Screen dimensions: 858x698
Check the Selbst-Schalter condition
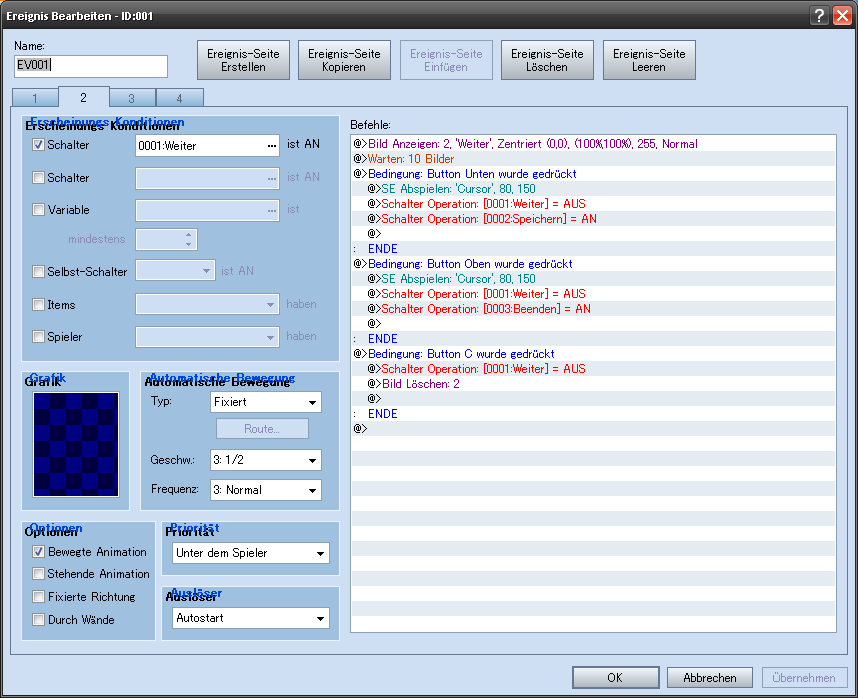pyautogui.click(x=38, y=271)
